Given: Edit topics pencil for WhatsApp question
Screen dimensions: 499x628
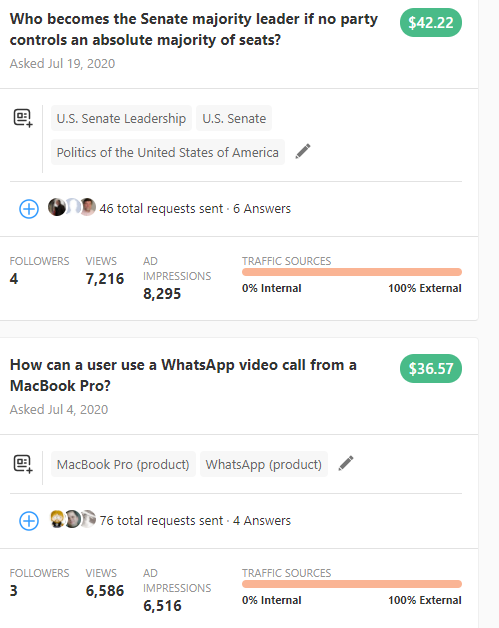Looking at the screenshot, I should [346, 463].
